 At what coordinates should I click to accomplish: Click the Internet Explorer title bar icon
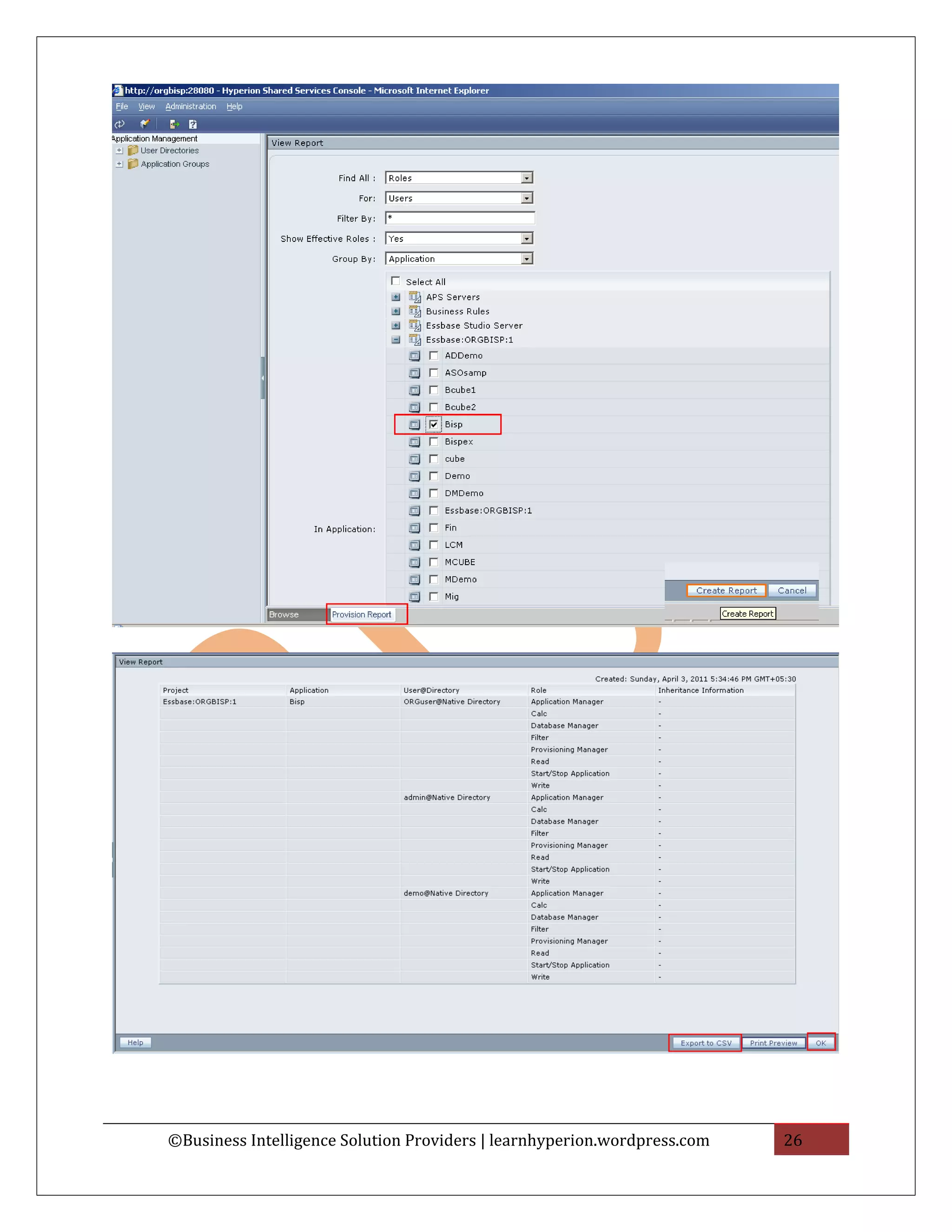click(118, 90)
